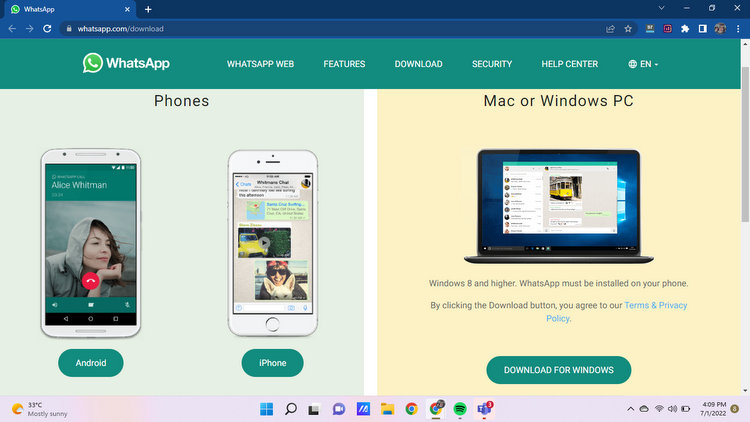Open Chrome three-dot menu
This screenshot has height=422, width=750.
click(738, 29)
